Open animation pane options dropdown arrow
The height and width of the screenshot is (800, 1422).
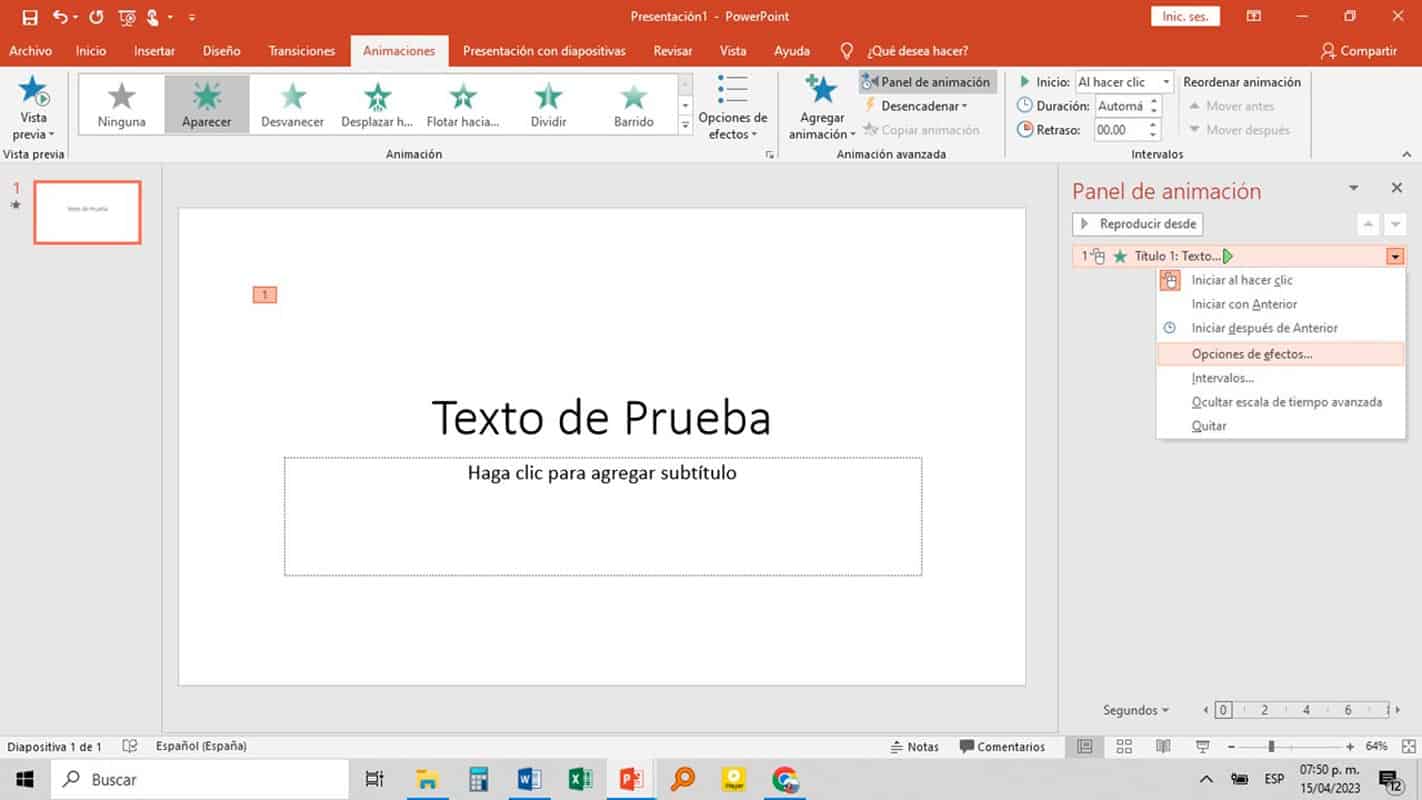click(1354, 188)
